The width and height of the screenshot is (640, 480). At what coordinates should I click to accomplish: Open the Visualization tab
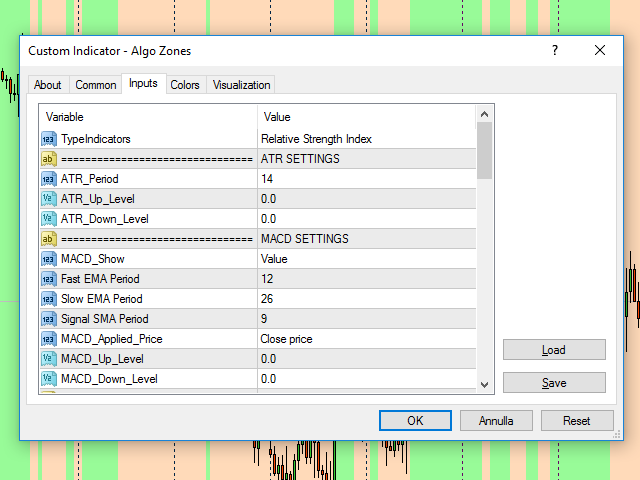(x=241, y=85)
